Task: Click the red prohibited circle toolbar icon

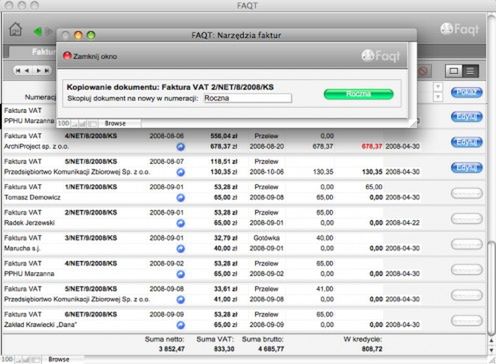Action: [423, 71]
